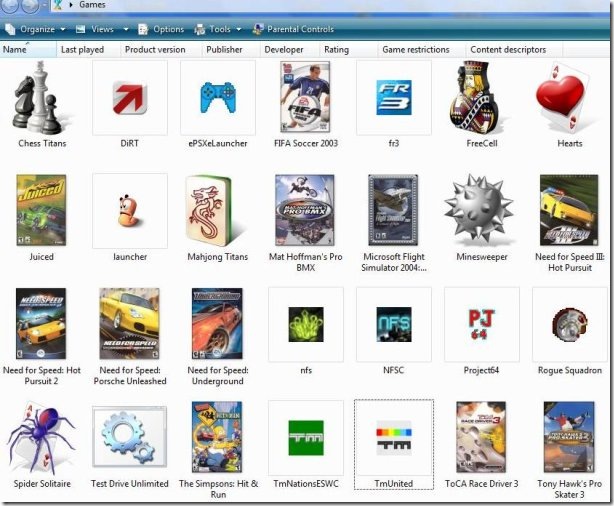
Task: Select the Minesweeper spiked mine icon
Action: (479, 210)
